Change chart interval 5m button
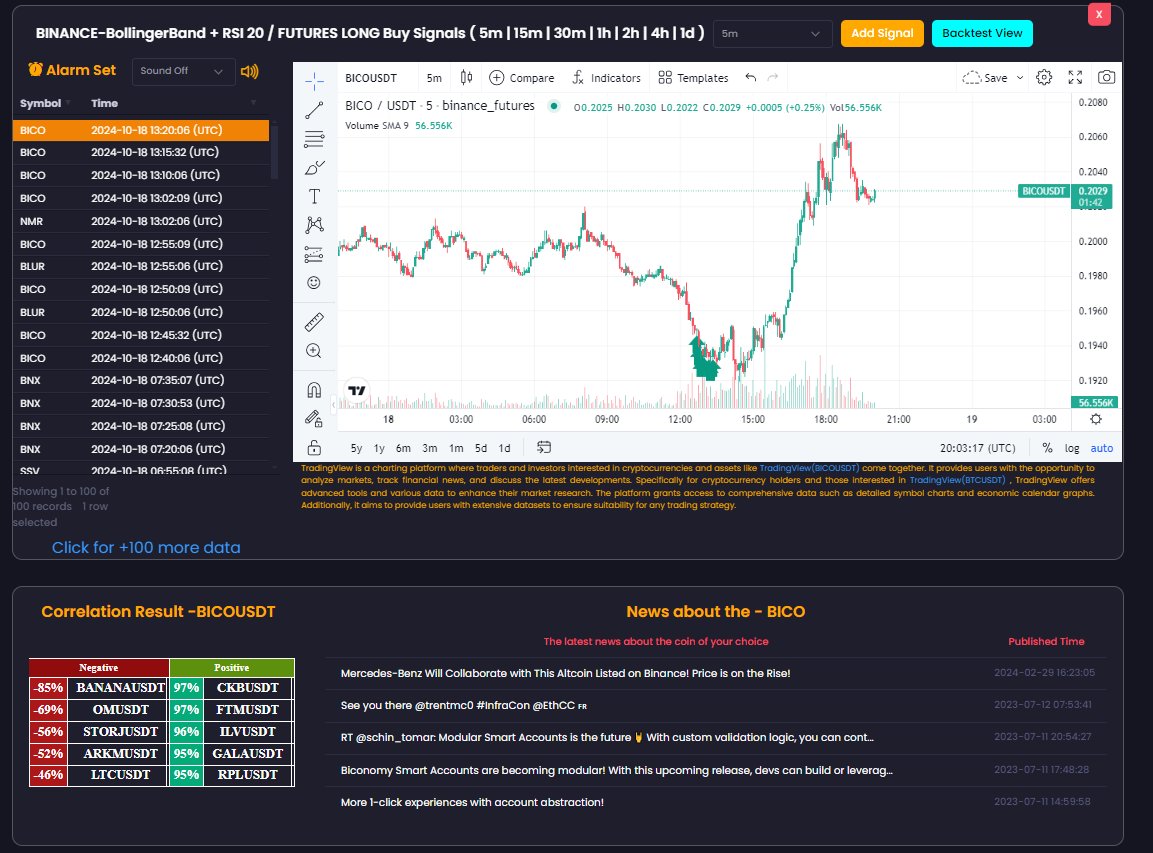This screenshot has height=853, width=1153. pos(435,78)
